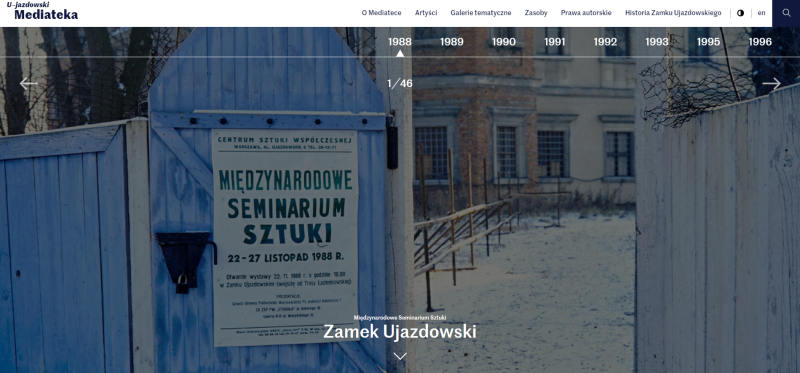The image size is (800, 373).
Task: Open Artyści menu item
Action: coord(426,13)
